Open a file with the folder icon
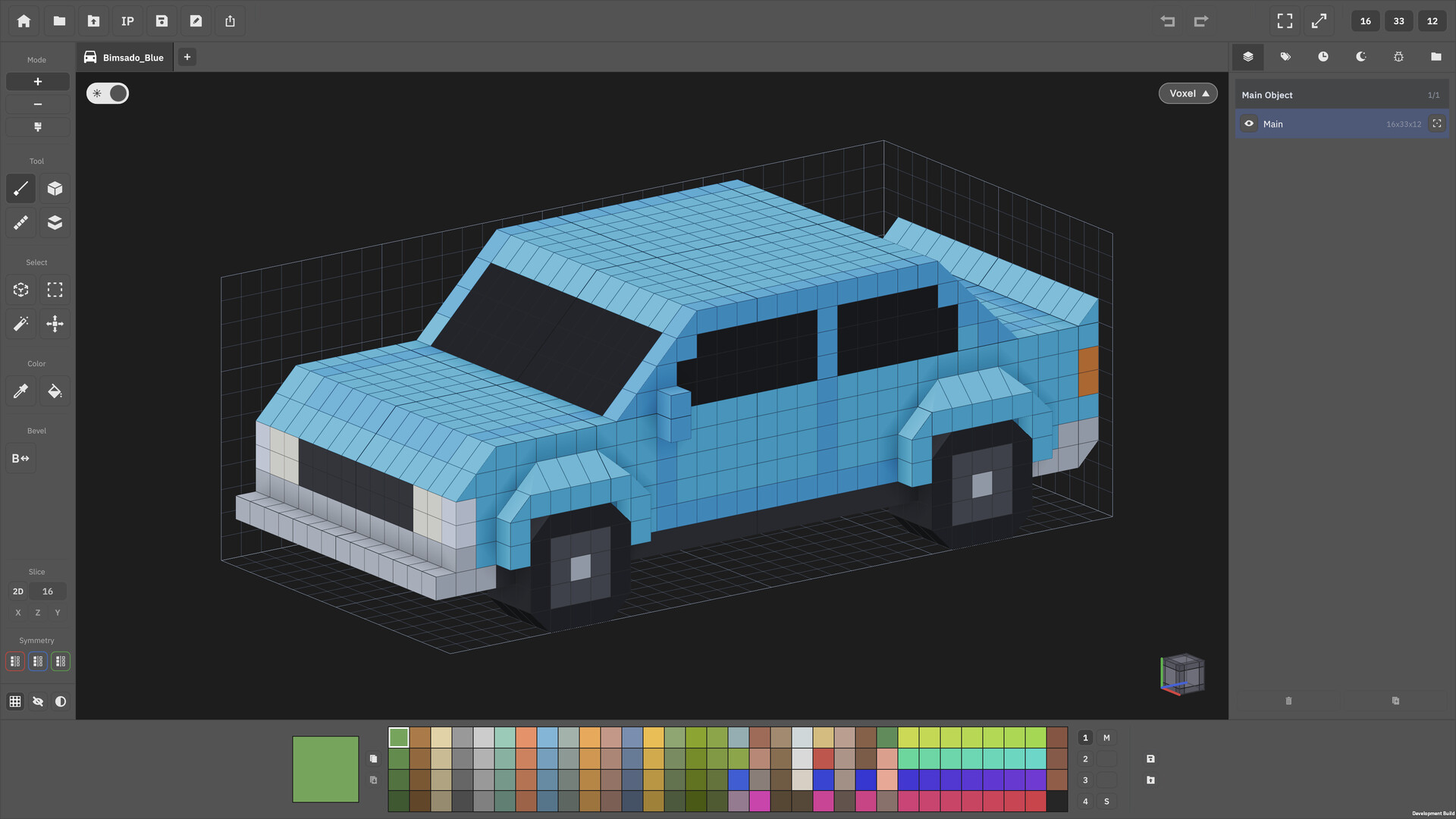 [x=59, y=21]
